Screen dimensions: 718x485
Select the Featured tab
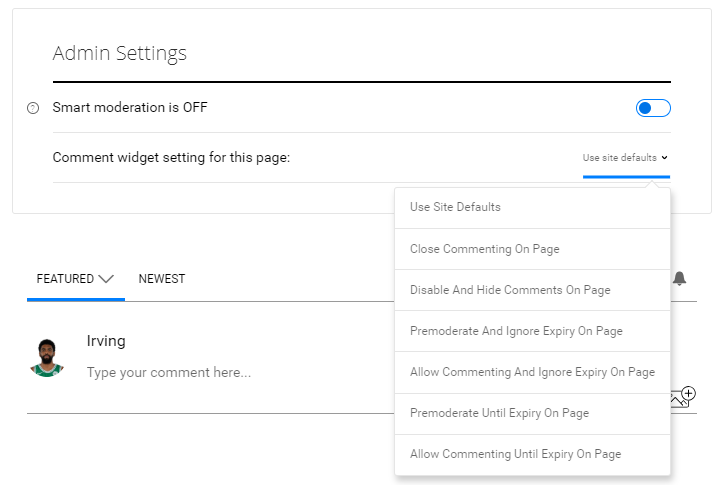(x=65, y=279)
